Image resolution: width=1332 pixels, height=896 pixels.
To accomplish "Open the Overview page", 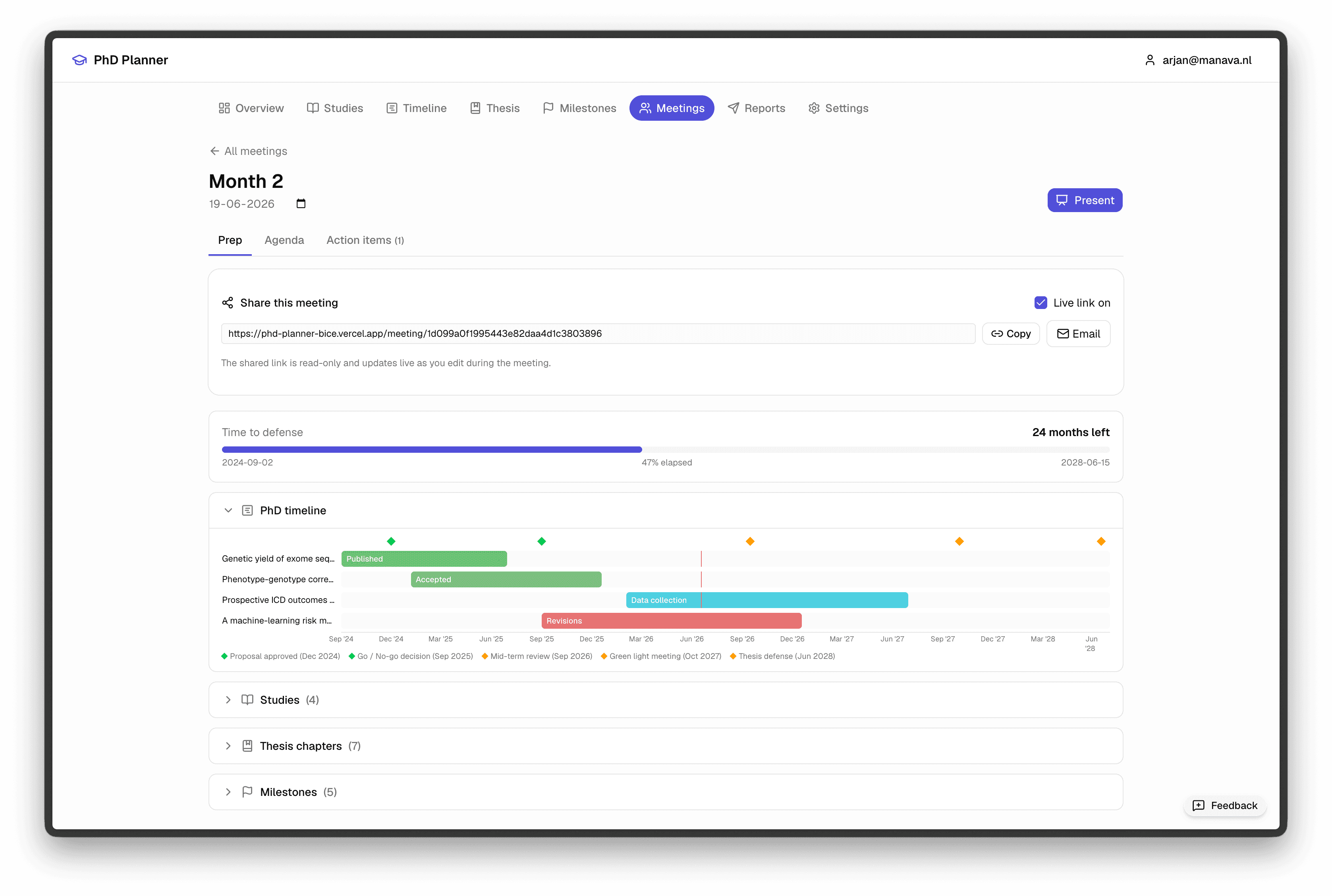I will 251,108.
